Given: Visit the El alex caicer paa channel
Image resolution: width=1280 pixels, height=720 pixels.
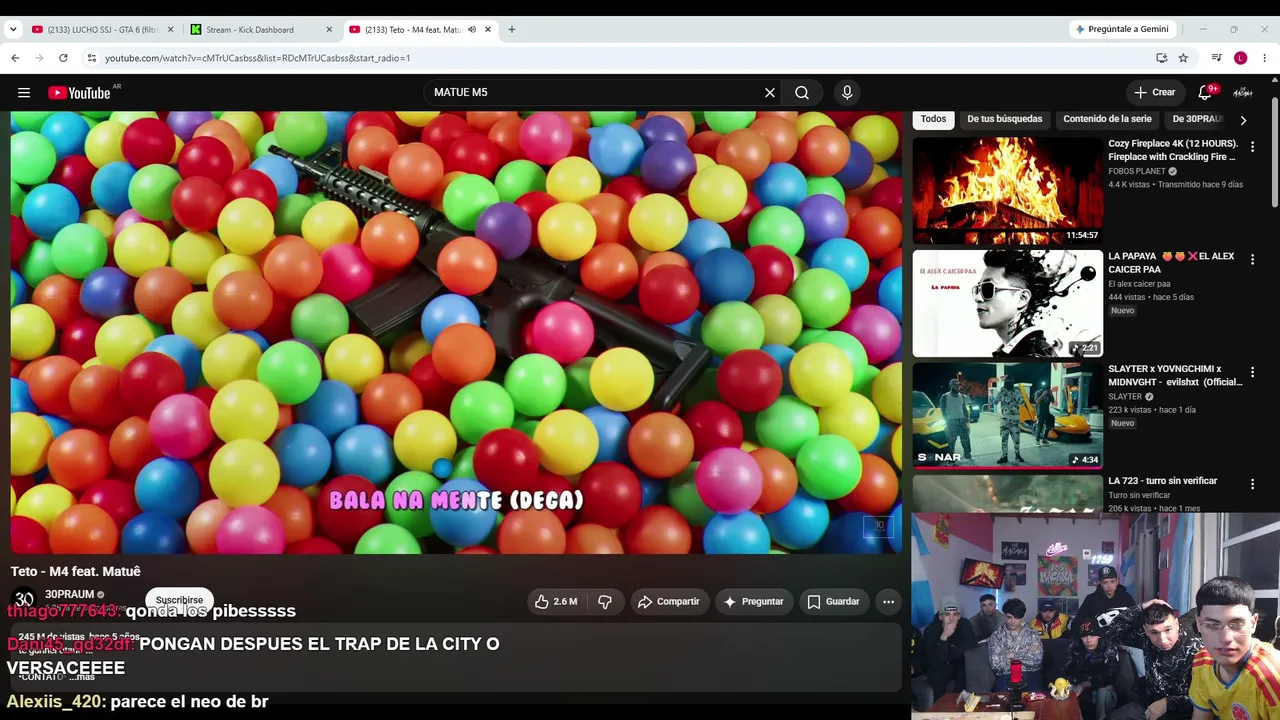Looking at the screenshot, I should point(1139,284).
